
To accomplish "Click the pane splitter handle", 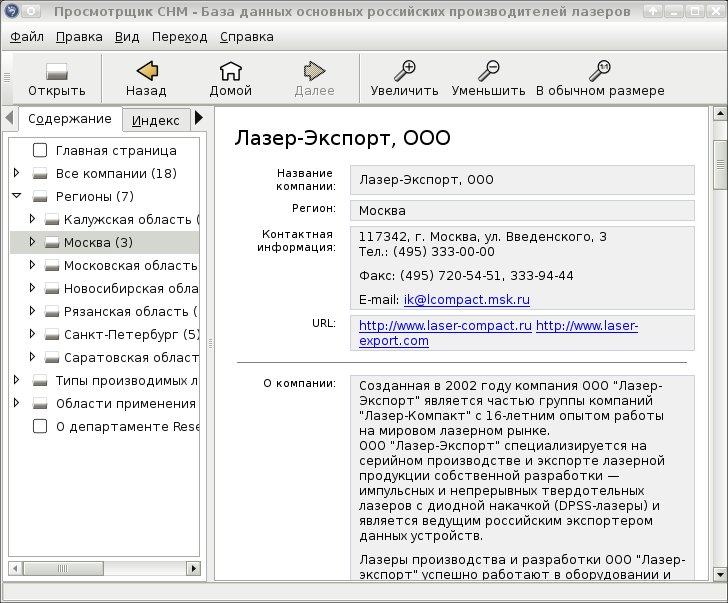I will point(210,344).
